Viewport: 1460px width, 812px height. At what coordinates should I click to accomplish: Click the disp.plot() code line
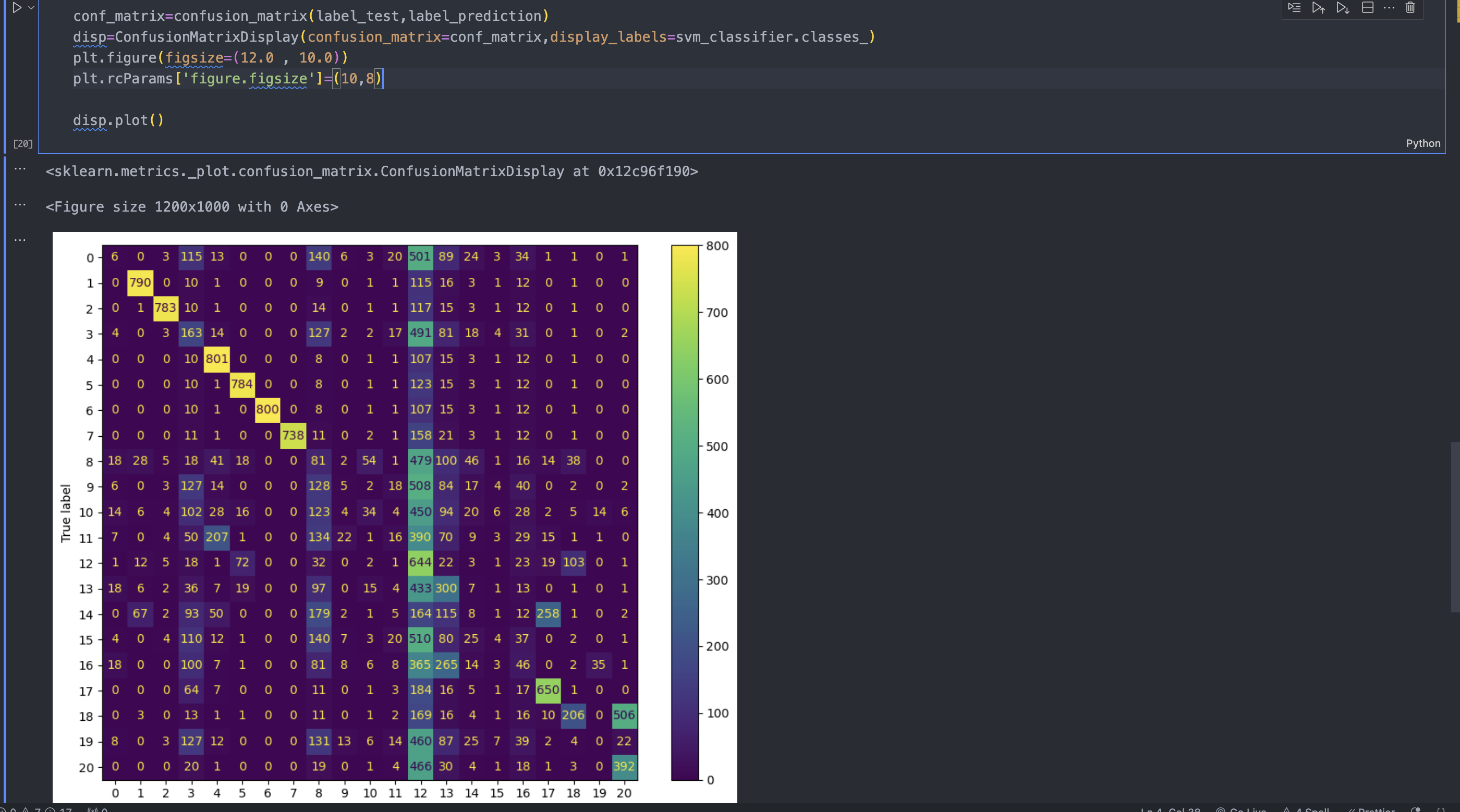tap(118, 120)
